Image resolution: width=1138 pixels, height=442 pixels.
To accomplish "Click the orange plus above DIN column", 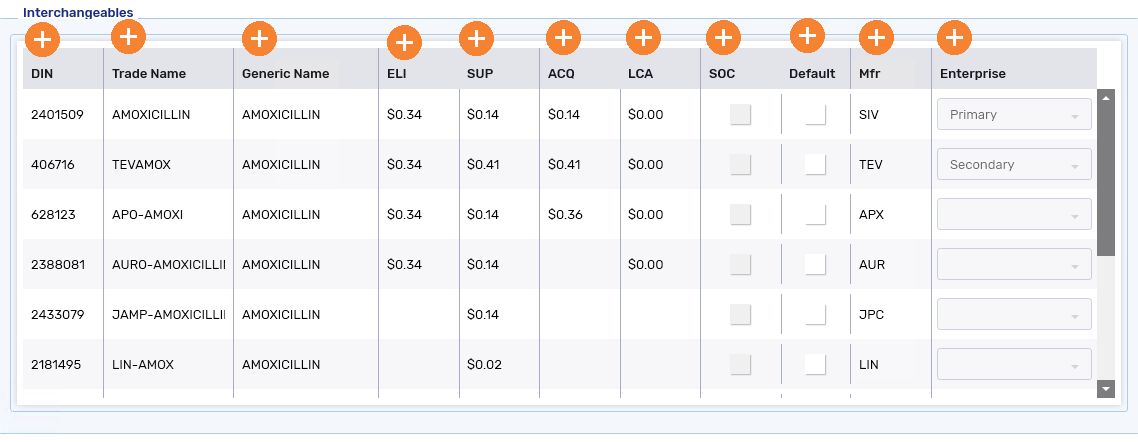I will (x=43, y=39).
